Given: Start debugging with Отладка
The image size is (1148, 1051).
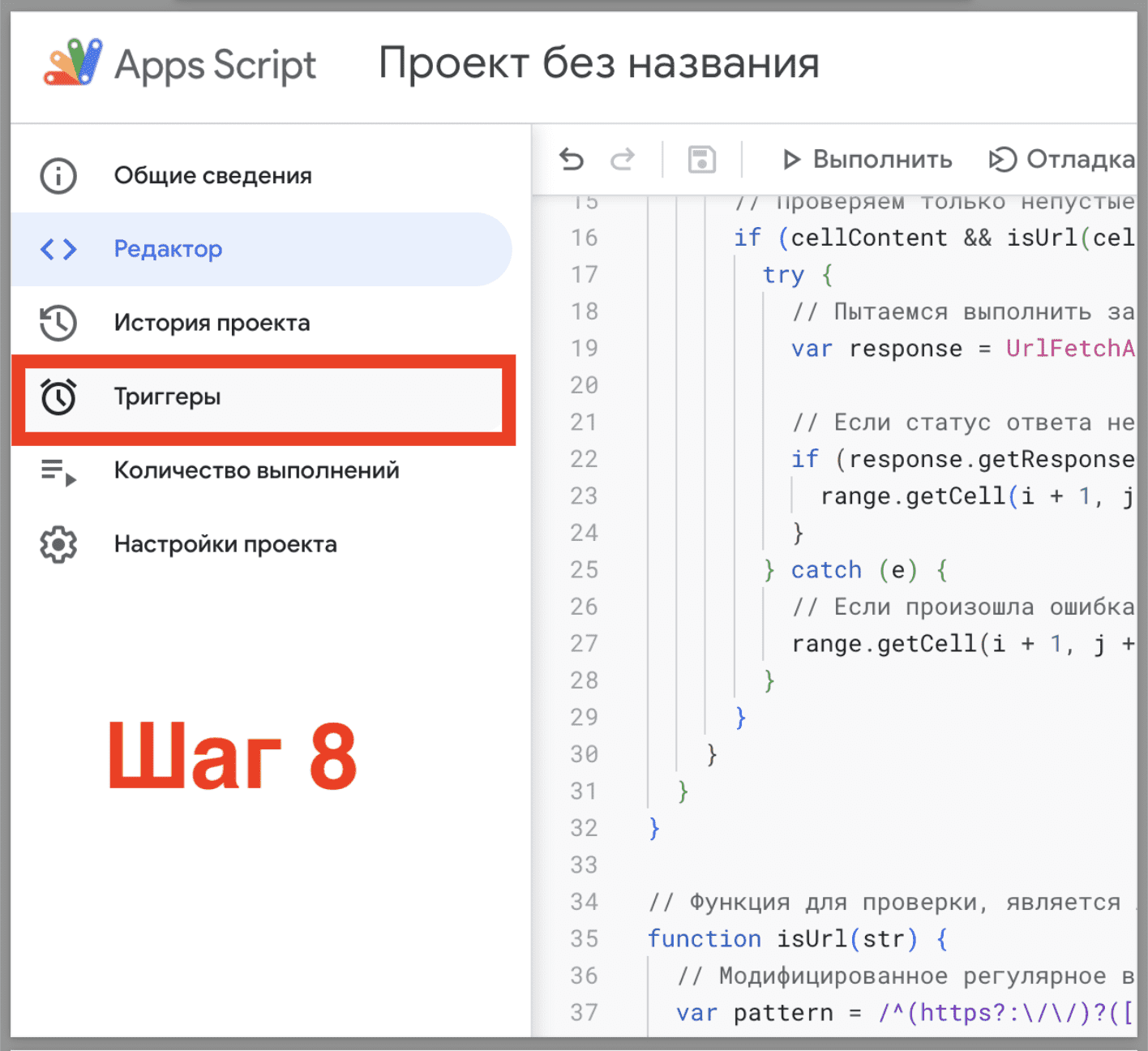Looking at the screenshot, I should pyautogui.click(x=1061, y=160).
